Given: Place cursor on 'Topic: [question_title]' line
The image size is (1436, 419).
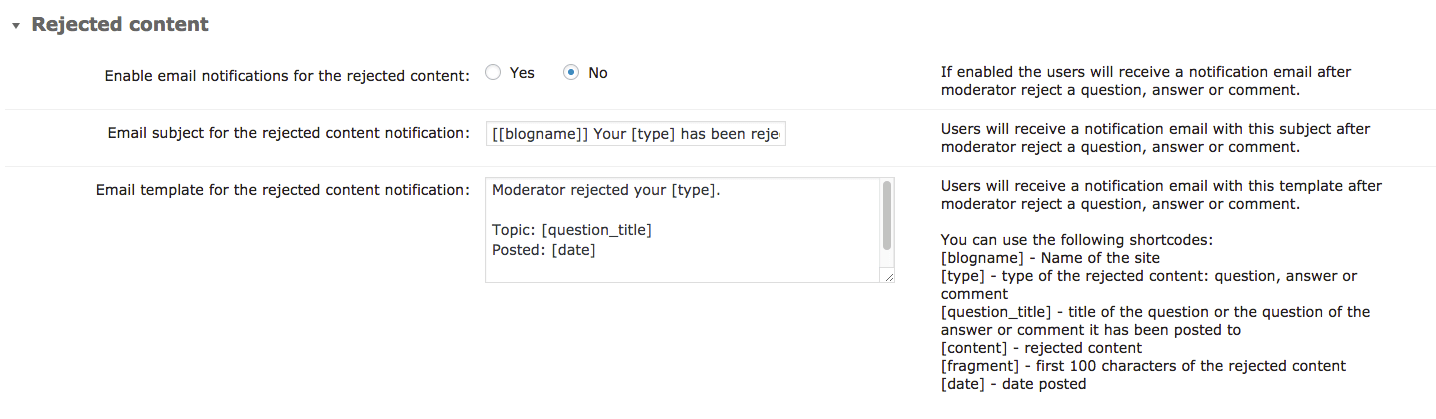Looking at the screenshot, I should tap(572, 230).
